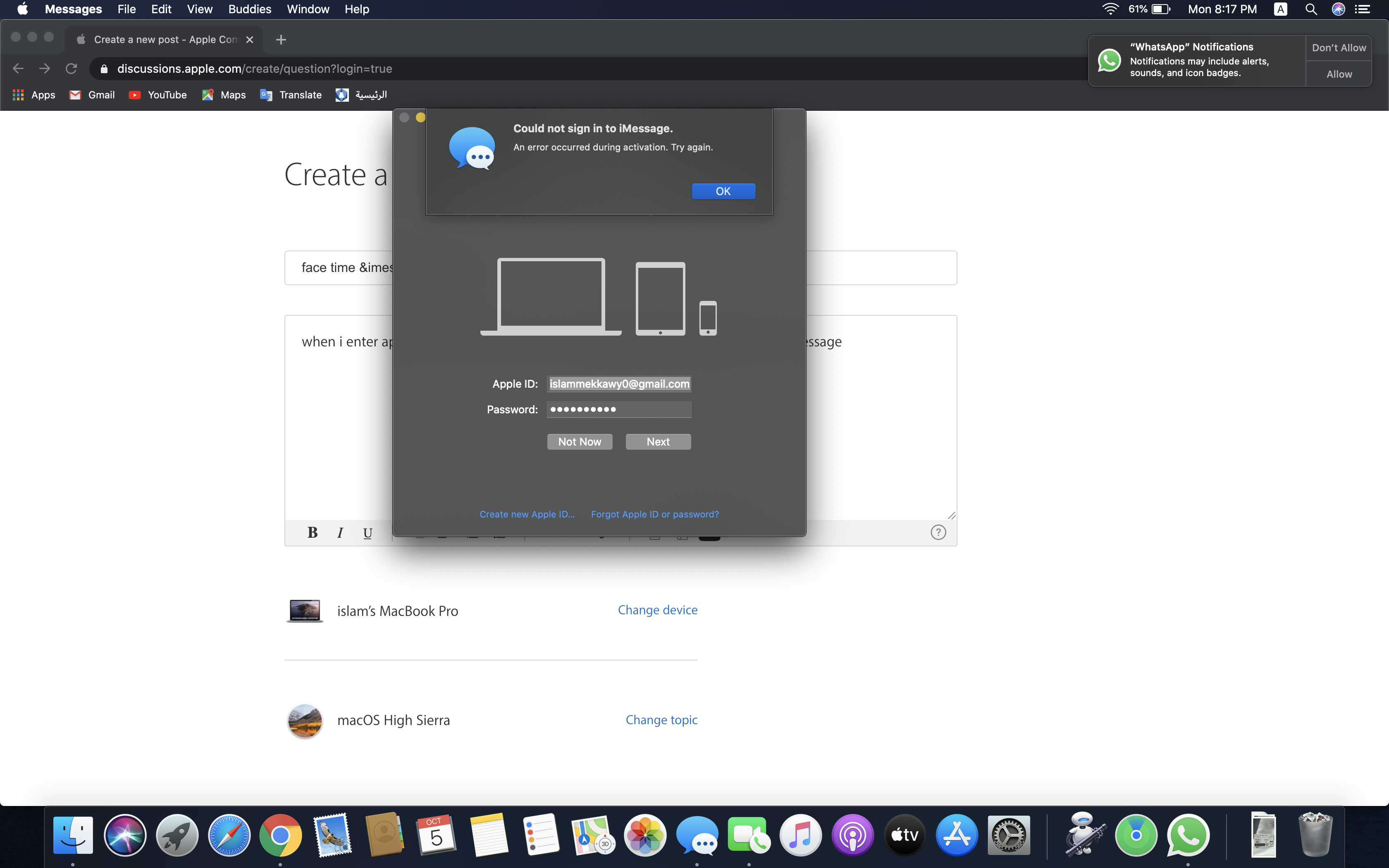Reload the page in Chrome
This screenshot has height=868, width=1389.
click(x=71, y=69)
